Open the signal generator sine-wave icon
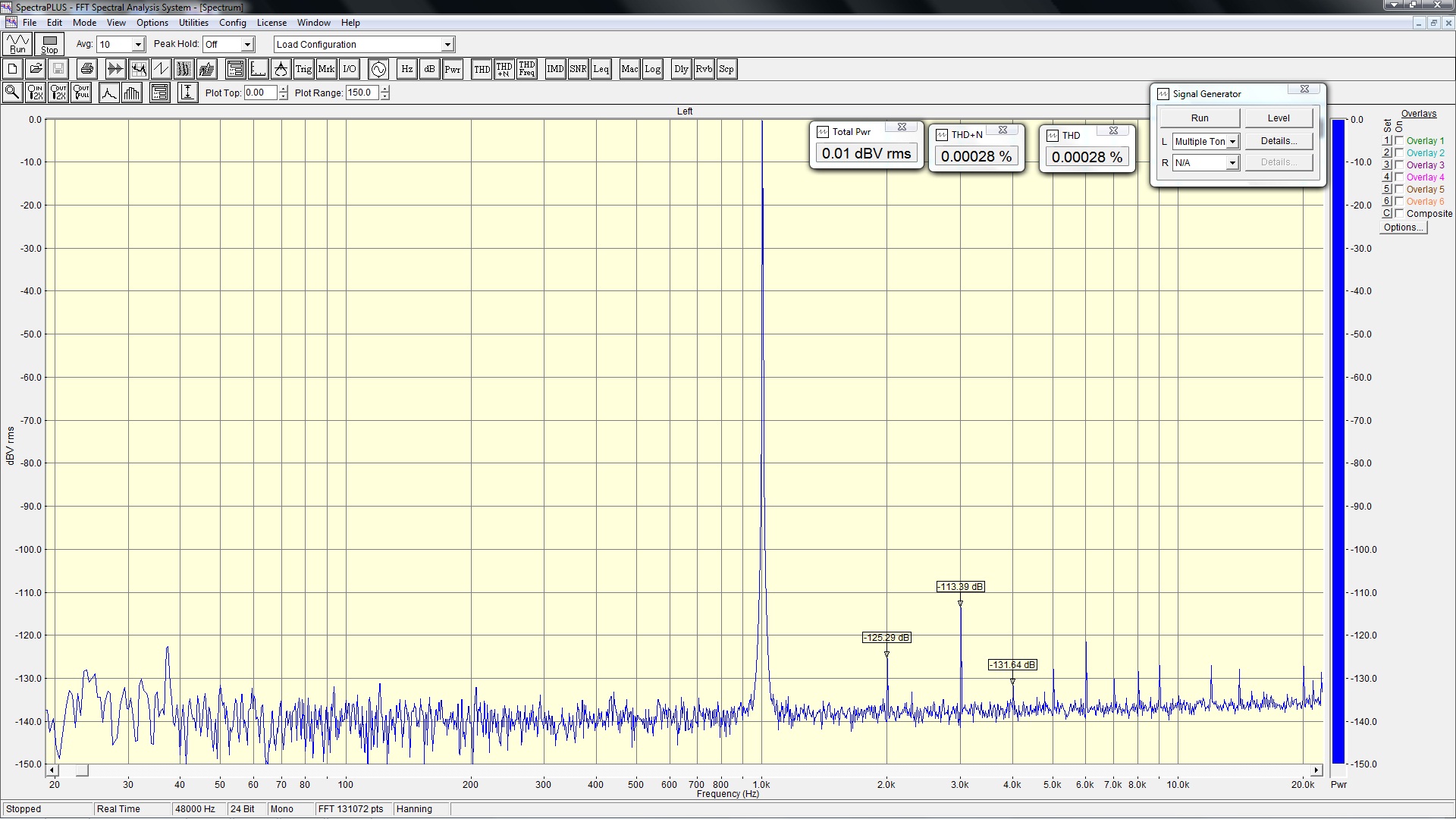1456x819 pixels. 378,69
